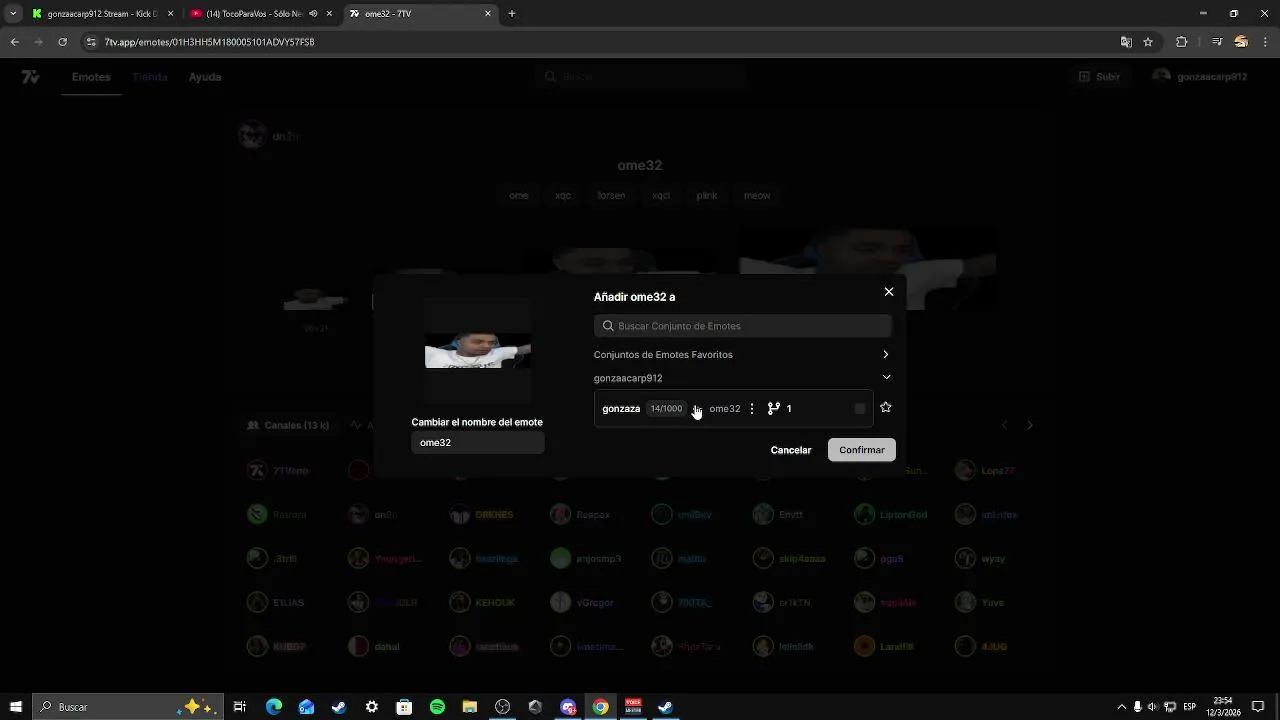The width and height of the screenshot is (1280, 720).
Task: Open Tienda tab in 7TV nav
Action: 150,77
